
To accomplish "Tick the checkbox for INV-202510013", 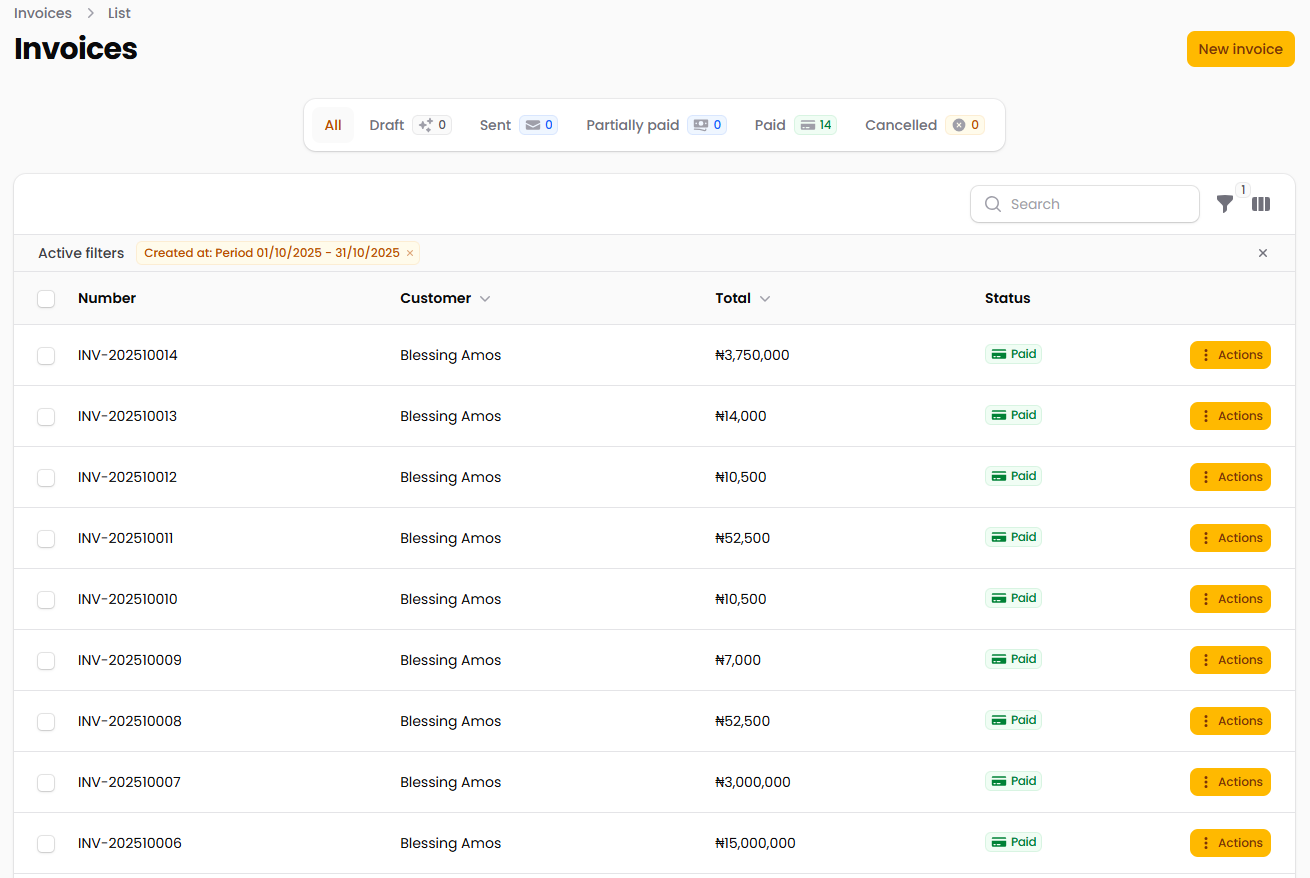I will click(46, 417).
